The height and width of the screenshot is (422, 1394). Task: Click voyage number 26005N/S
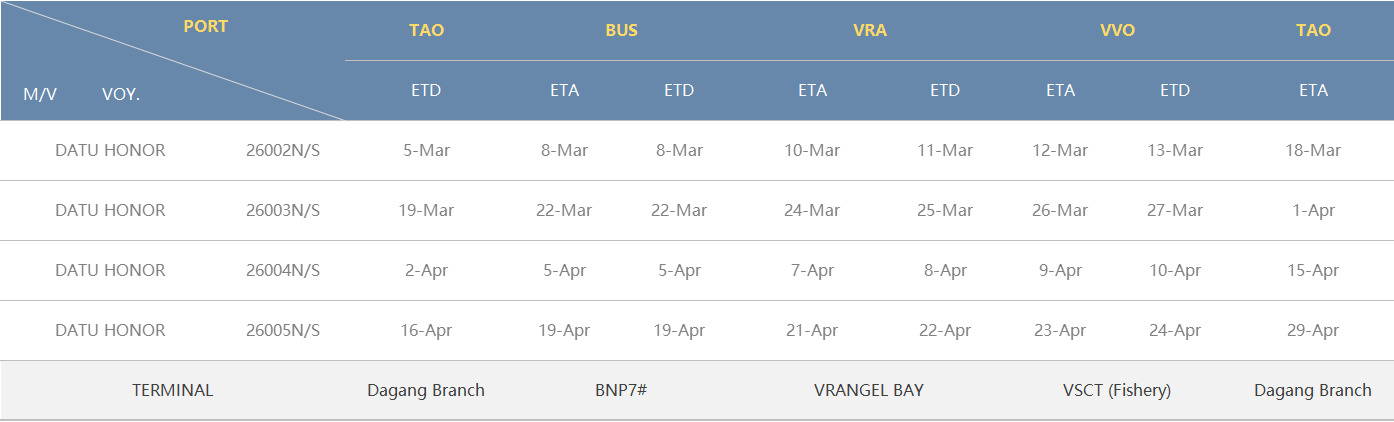tap(283, 330)
